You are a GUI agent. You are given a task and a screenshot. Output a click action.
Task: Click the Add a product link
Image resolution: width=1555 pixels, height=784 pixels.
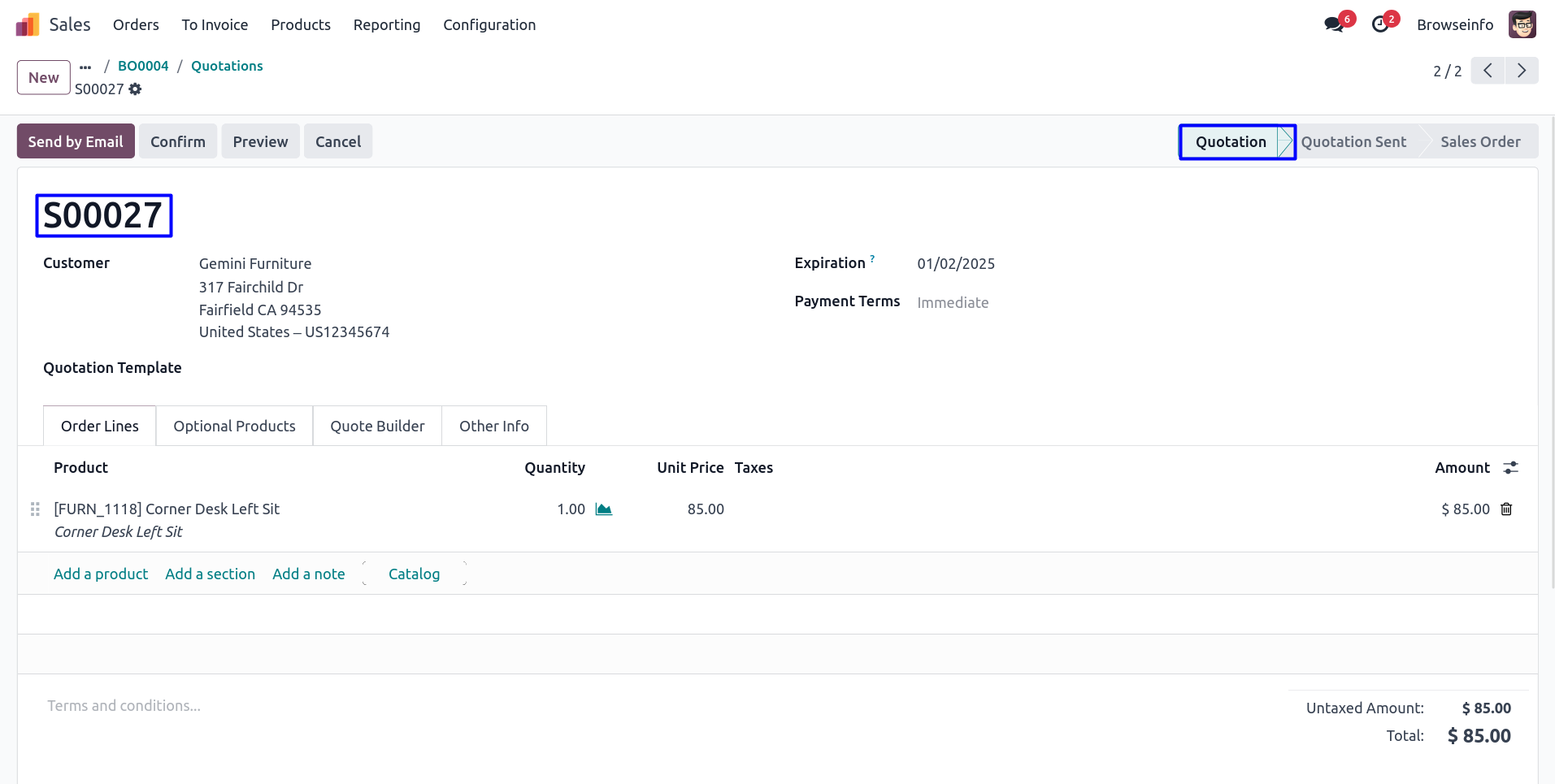(x=101, y=574)
